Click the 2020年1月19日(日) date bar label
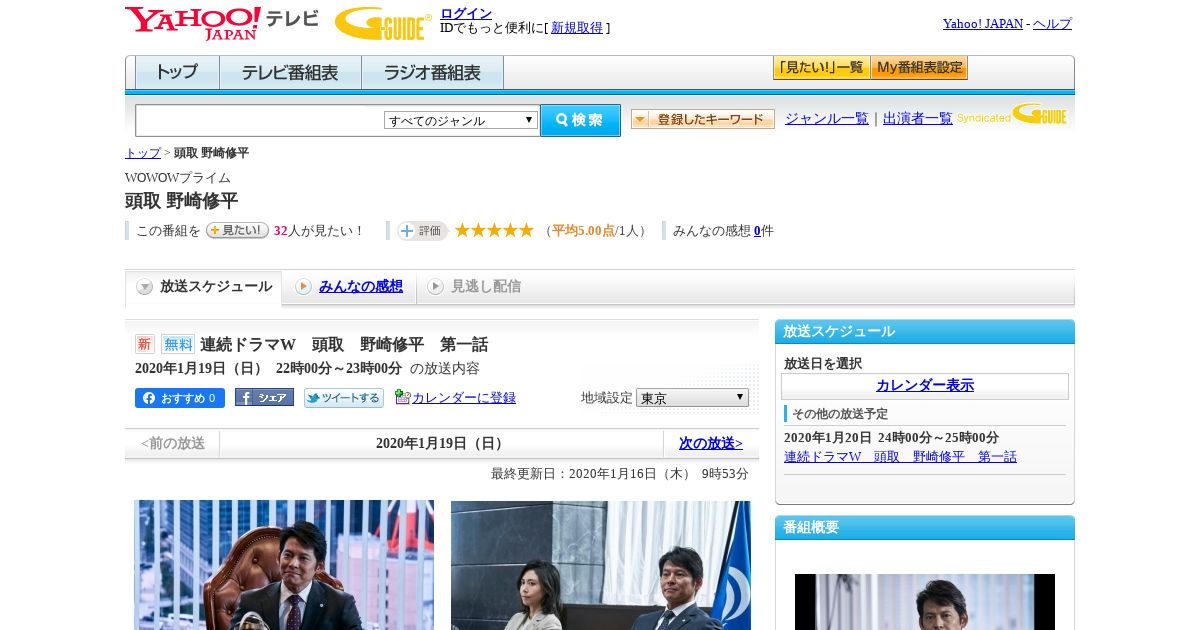 [x=442, y=444]
